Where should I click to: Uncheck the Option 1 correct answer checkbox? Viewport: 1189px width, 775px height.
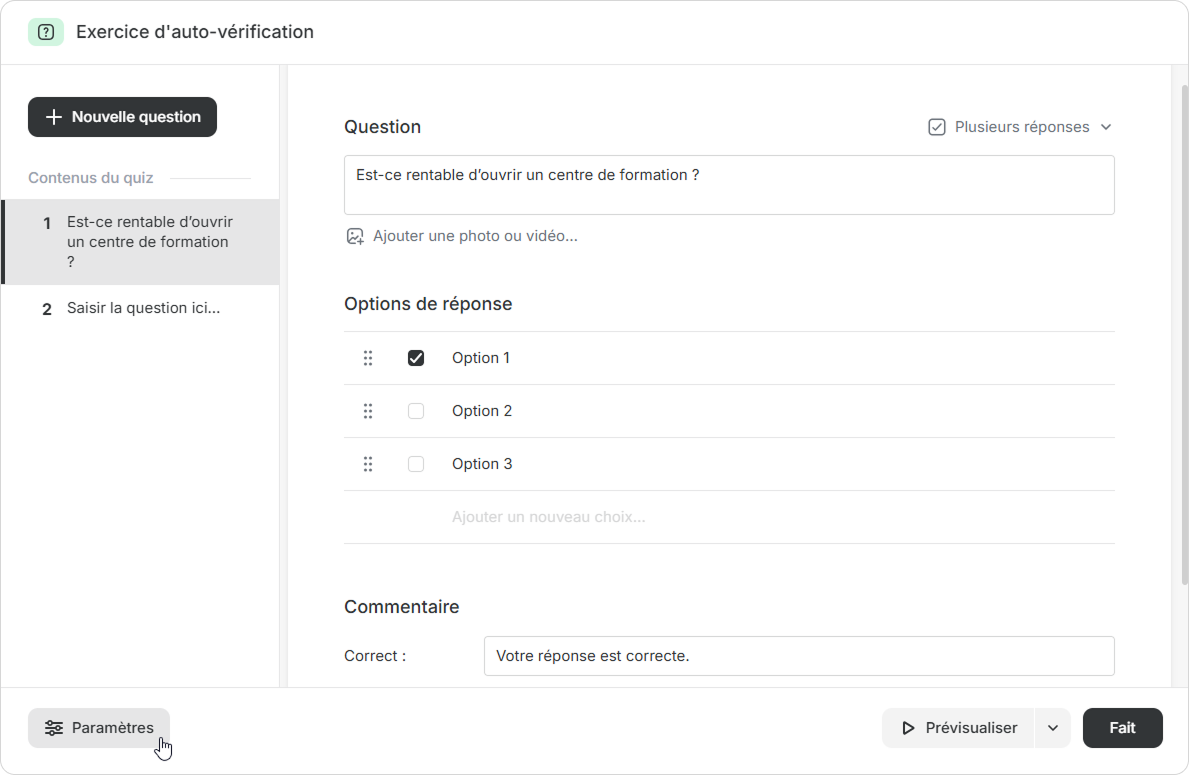416,358
